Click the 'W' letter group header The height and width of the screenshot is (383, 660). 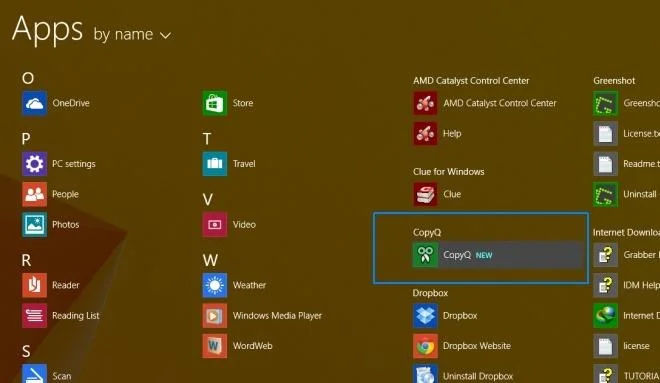click(210, 260)
